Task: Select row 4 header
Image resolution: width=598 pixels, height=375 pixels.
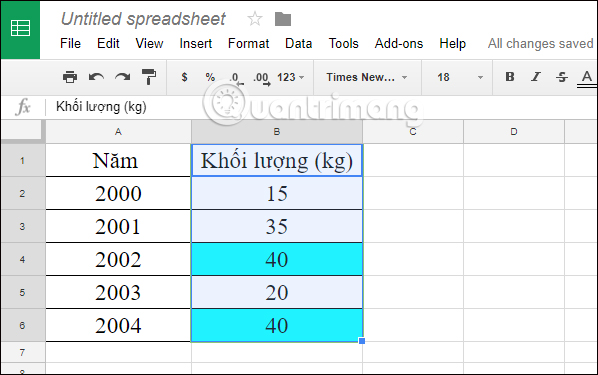Action: (x=23, y=259)
